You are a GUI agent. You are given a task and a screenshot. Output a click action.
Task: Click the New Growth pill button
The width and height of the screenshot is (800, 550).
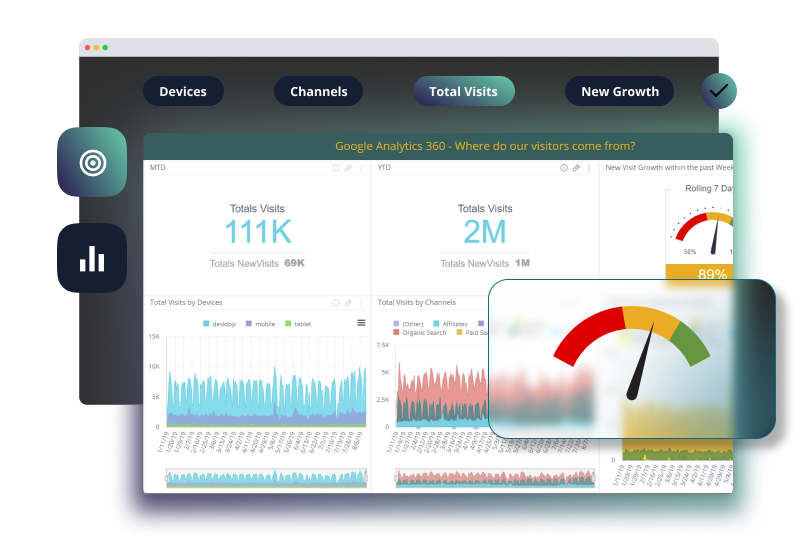click(619, 91)
